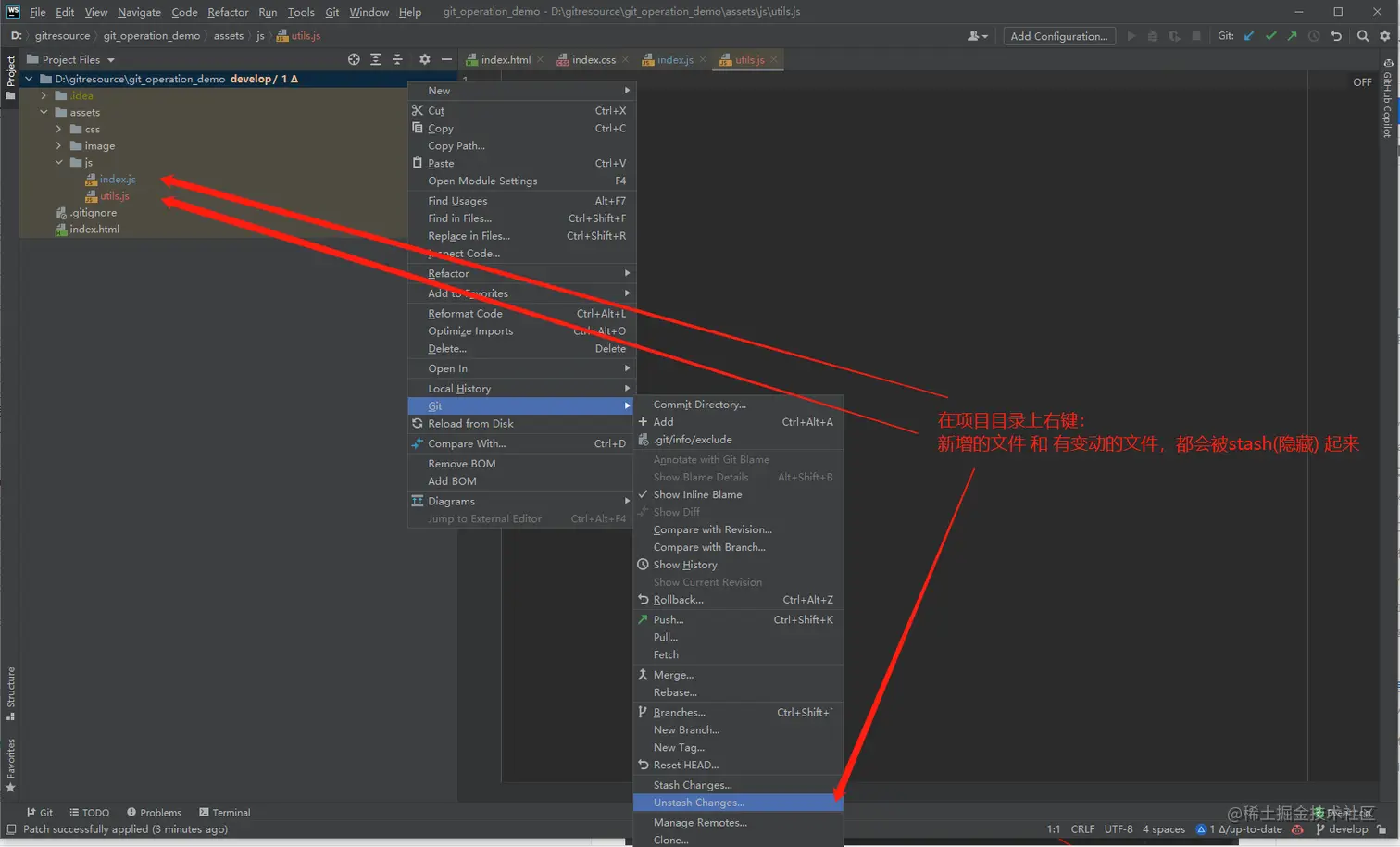
Task: Click the Git update project arrow icon
Action: [x=1249, y=36]
